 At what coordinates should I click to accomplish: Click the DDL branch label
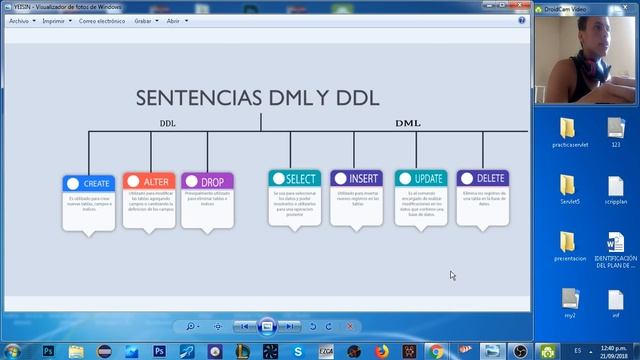click(x=167, y=123)
